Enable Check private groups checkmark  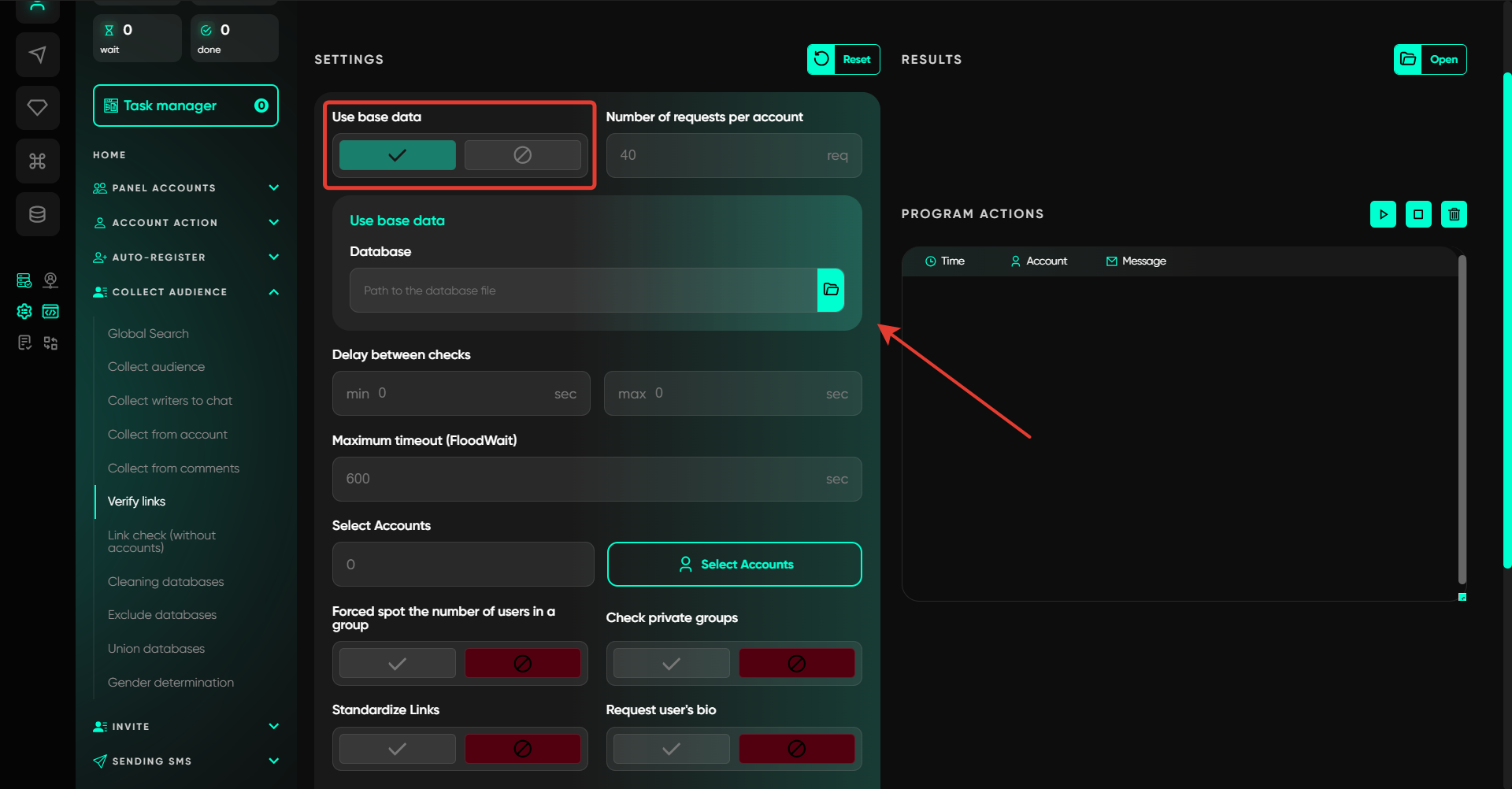pyautogui.click(x=671, y=664)
